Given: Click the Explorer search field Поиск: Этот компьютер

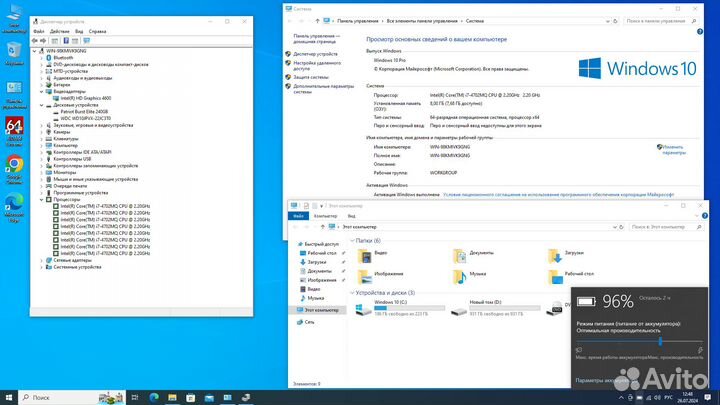Looking at the screenshot, I should 665,227.
